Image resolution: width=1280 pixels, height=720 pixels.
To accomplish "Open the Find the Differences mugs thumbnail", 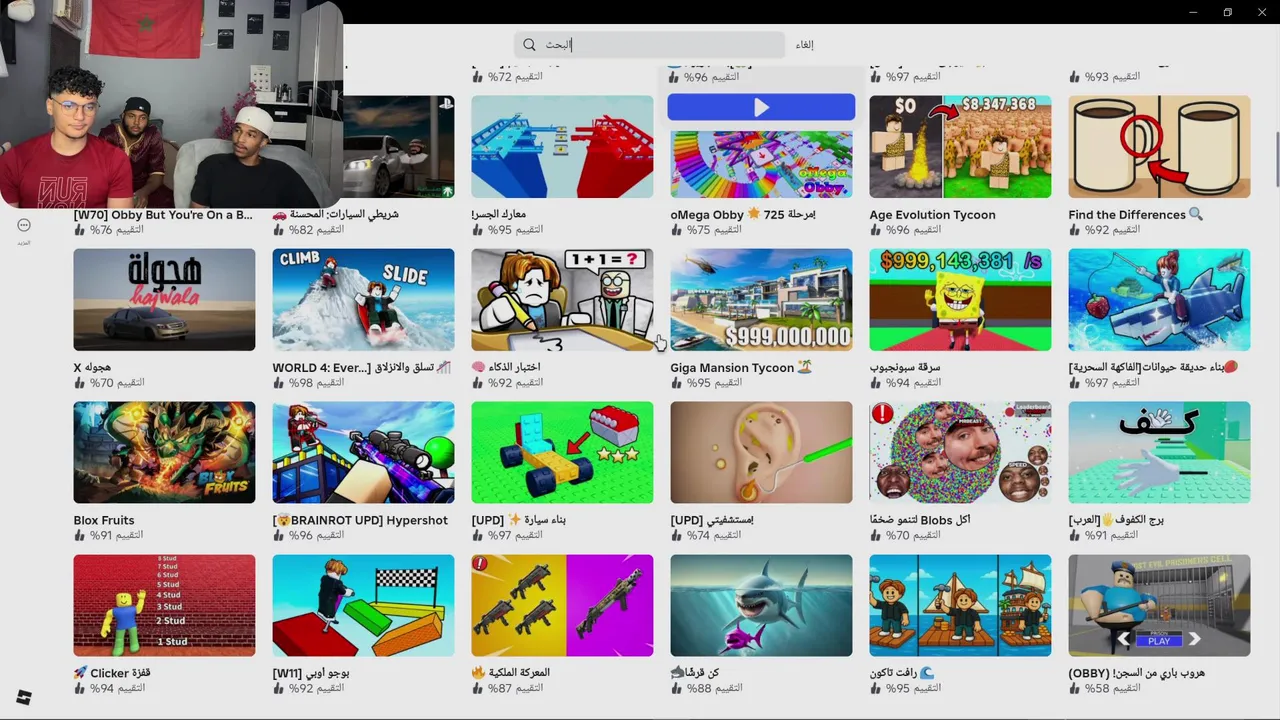I will point(1159,147).
